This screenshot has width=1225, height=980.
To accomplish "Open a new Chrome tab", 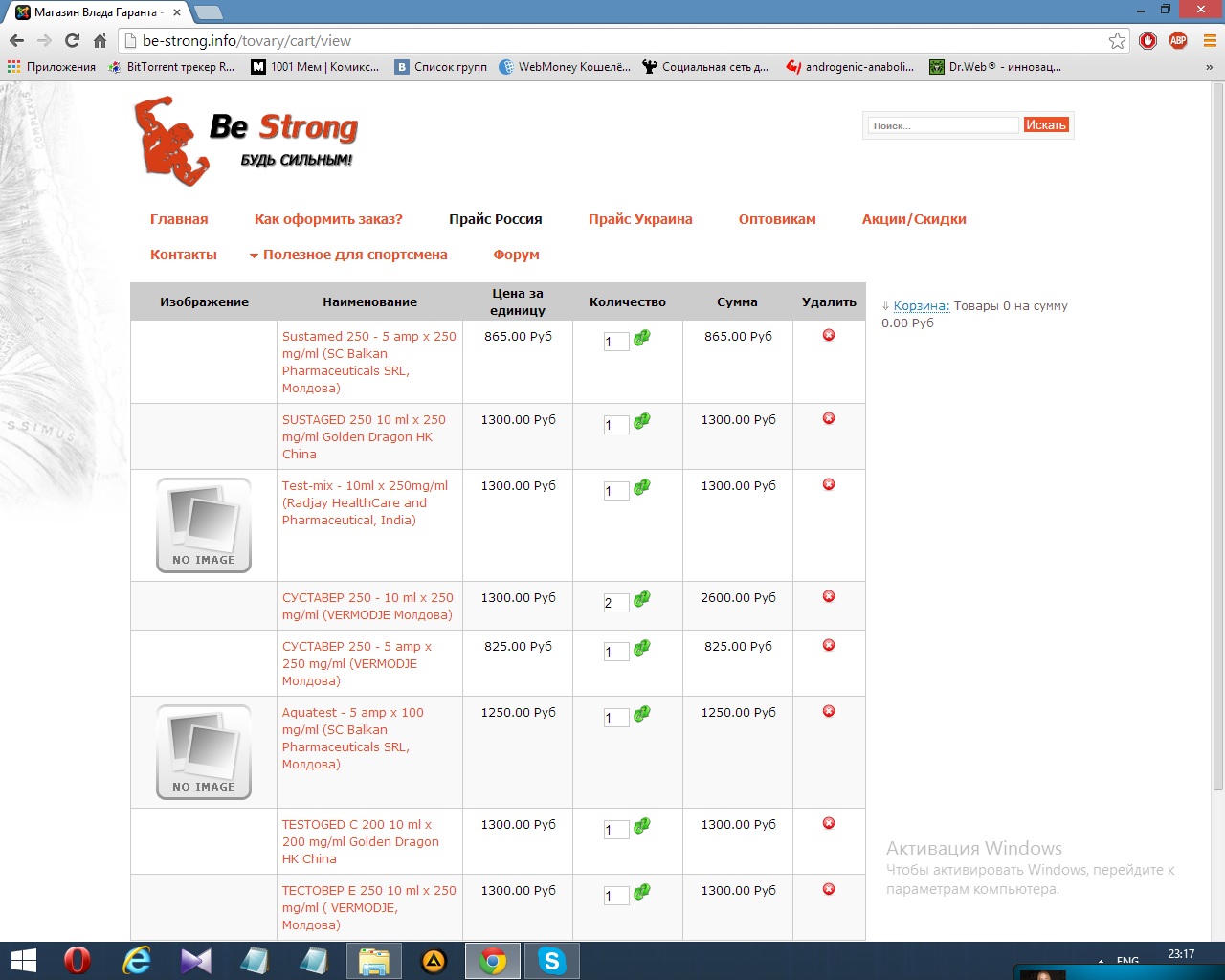I will pos(208,12).
